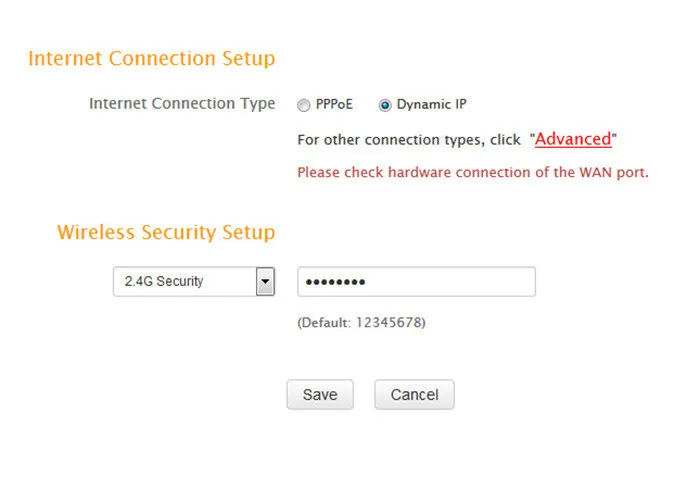Open the 2.4G Security combo box
The height and width of the screenshot is (500, 700).
click(x=194, y=282)
